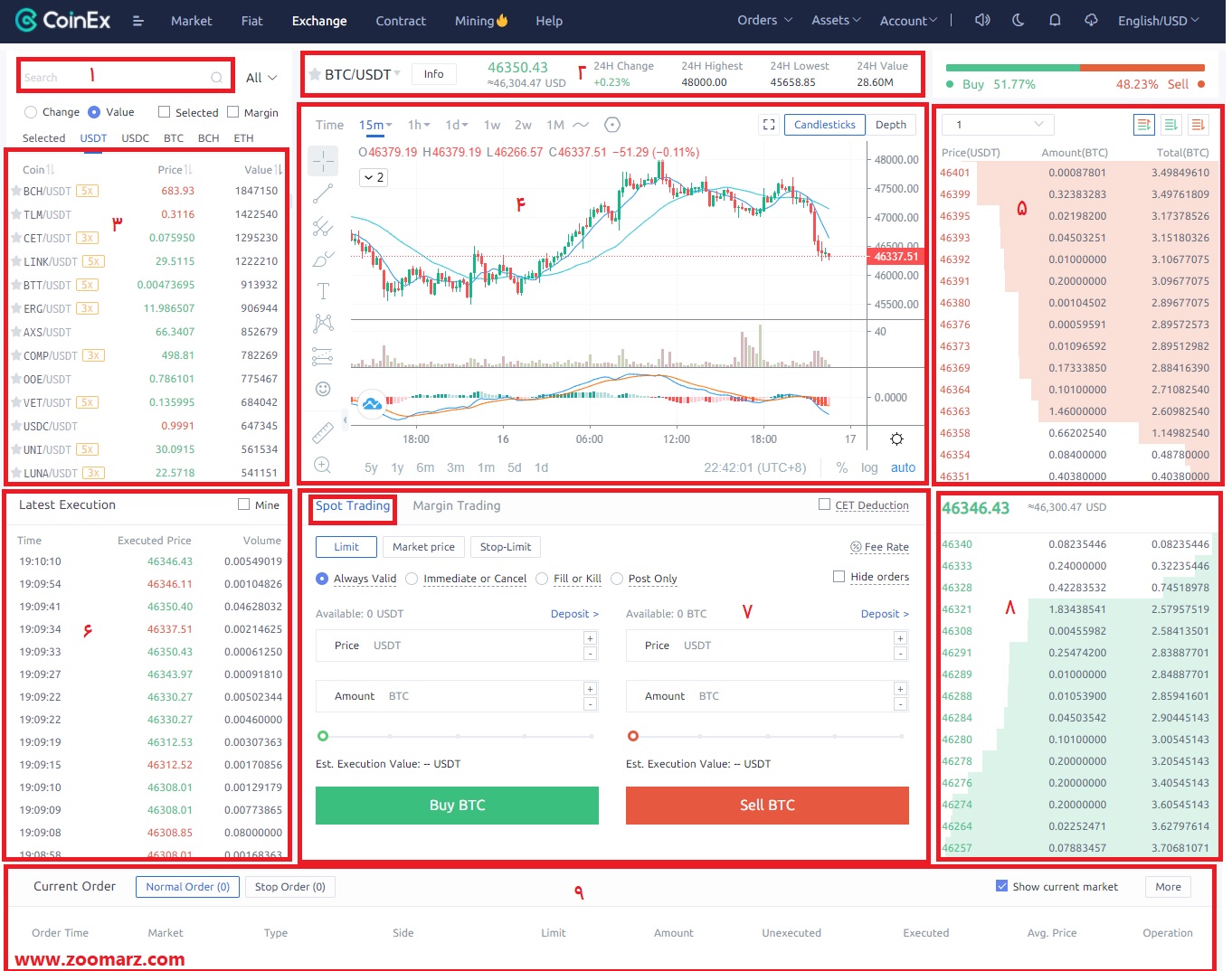Screen dimensions: 1232x971
Task: Select the pitchfork drawing tool
Action: [323, 226]
